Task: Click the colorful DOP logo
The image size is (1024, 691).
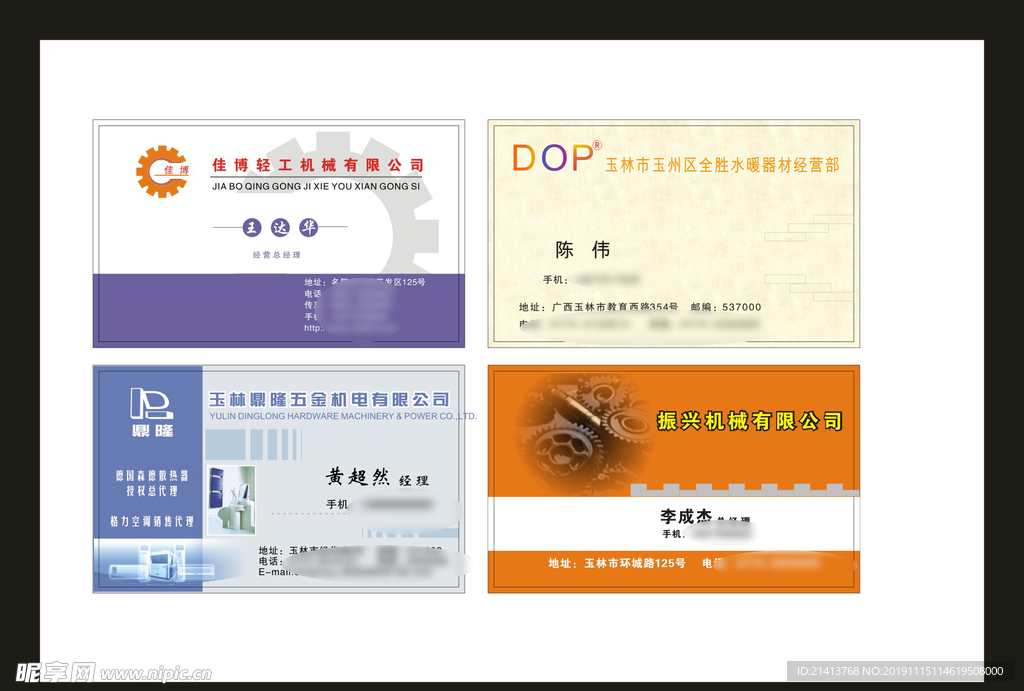Action: point(552,158)
